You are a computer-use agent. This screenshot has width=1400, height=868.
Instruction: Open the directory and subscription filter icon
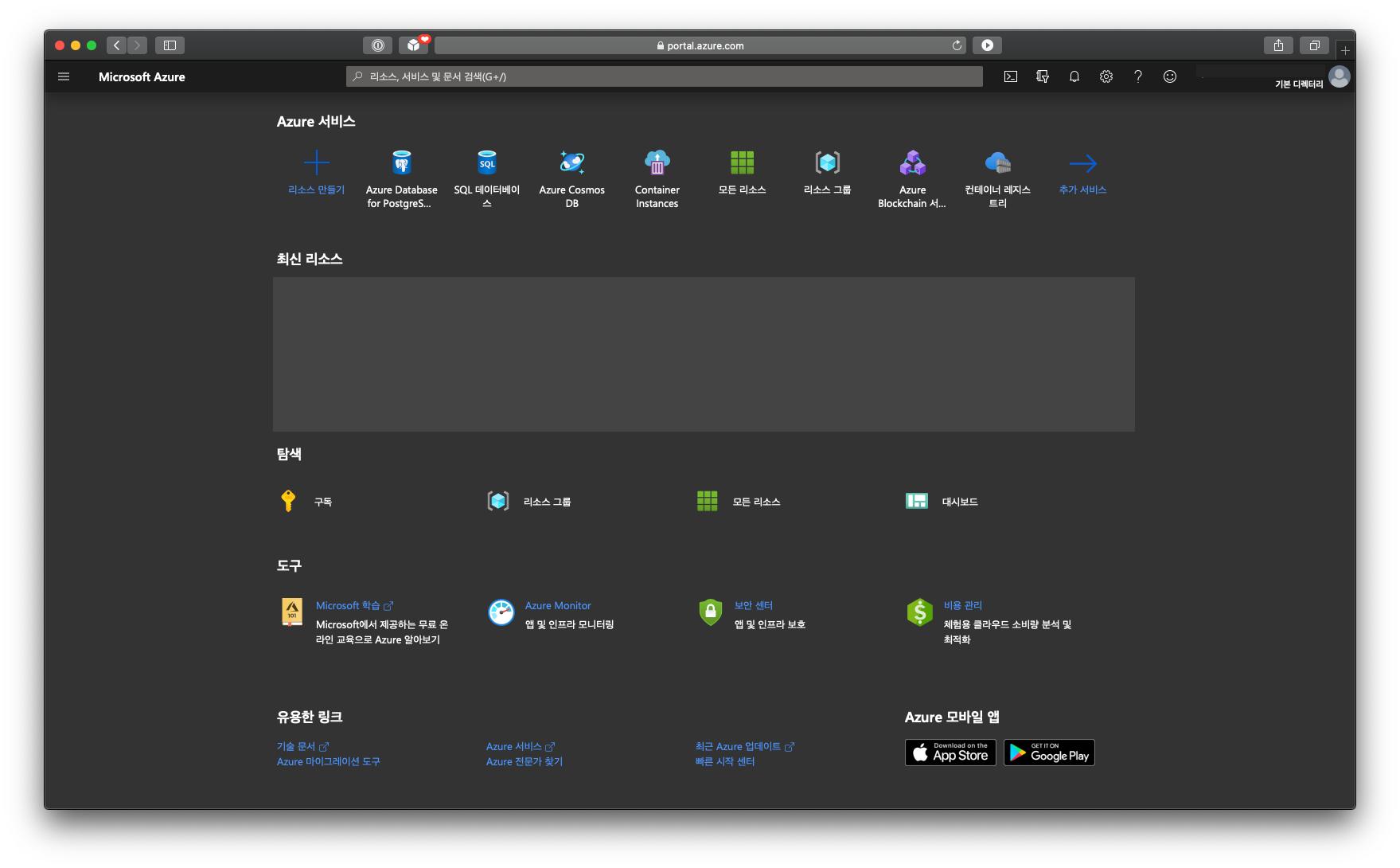coord(1043,76)
